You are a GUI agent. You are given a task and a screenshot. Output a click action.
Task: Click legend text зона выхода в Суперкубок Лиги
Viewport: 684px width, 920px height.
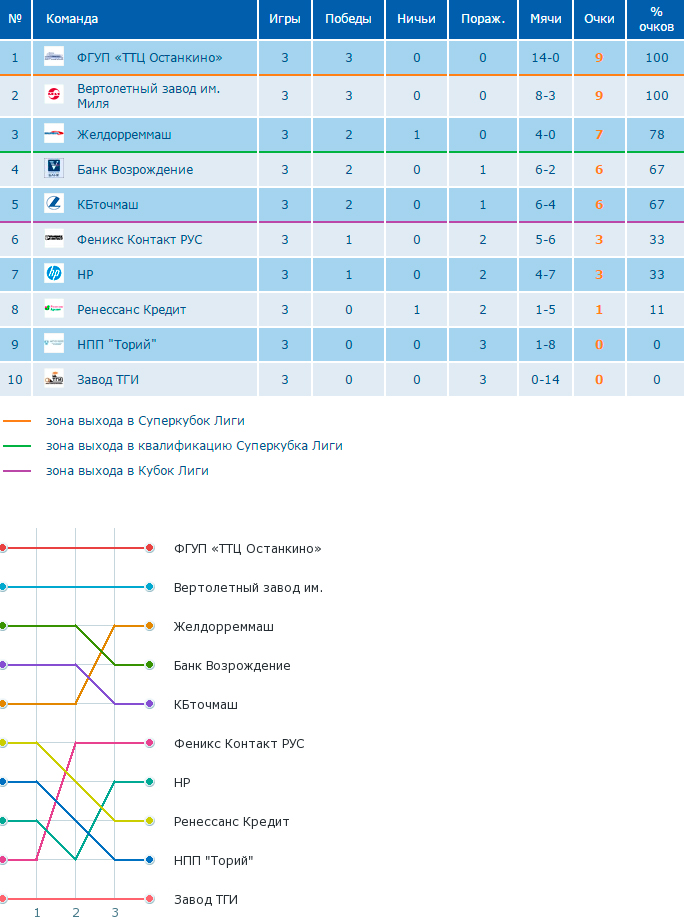[145, 421]
